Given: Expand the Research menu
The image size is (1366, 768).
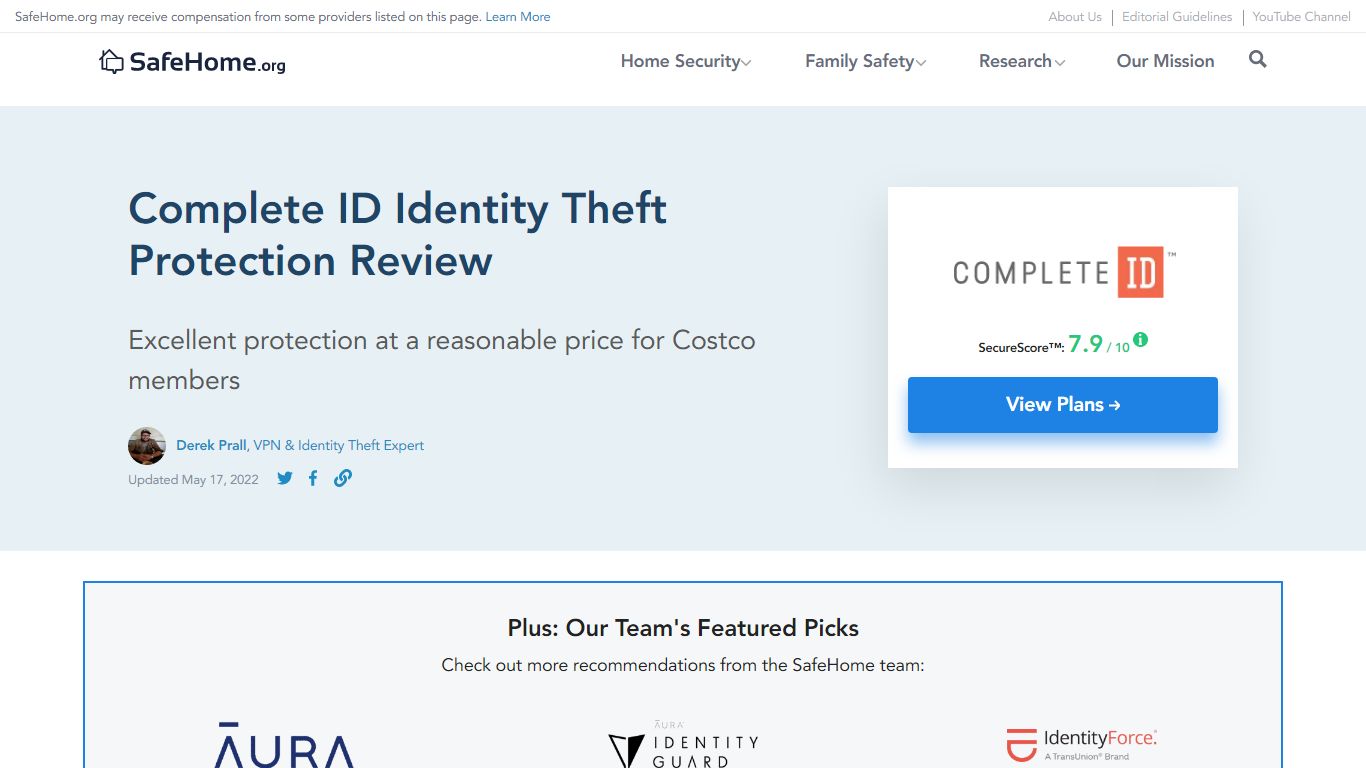Looking at the screenshot, I should click(x=1022, y=61).
